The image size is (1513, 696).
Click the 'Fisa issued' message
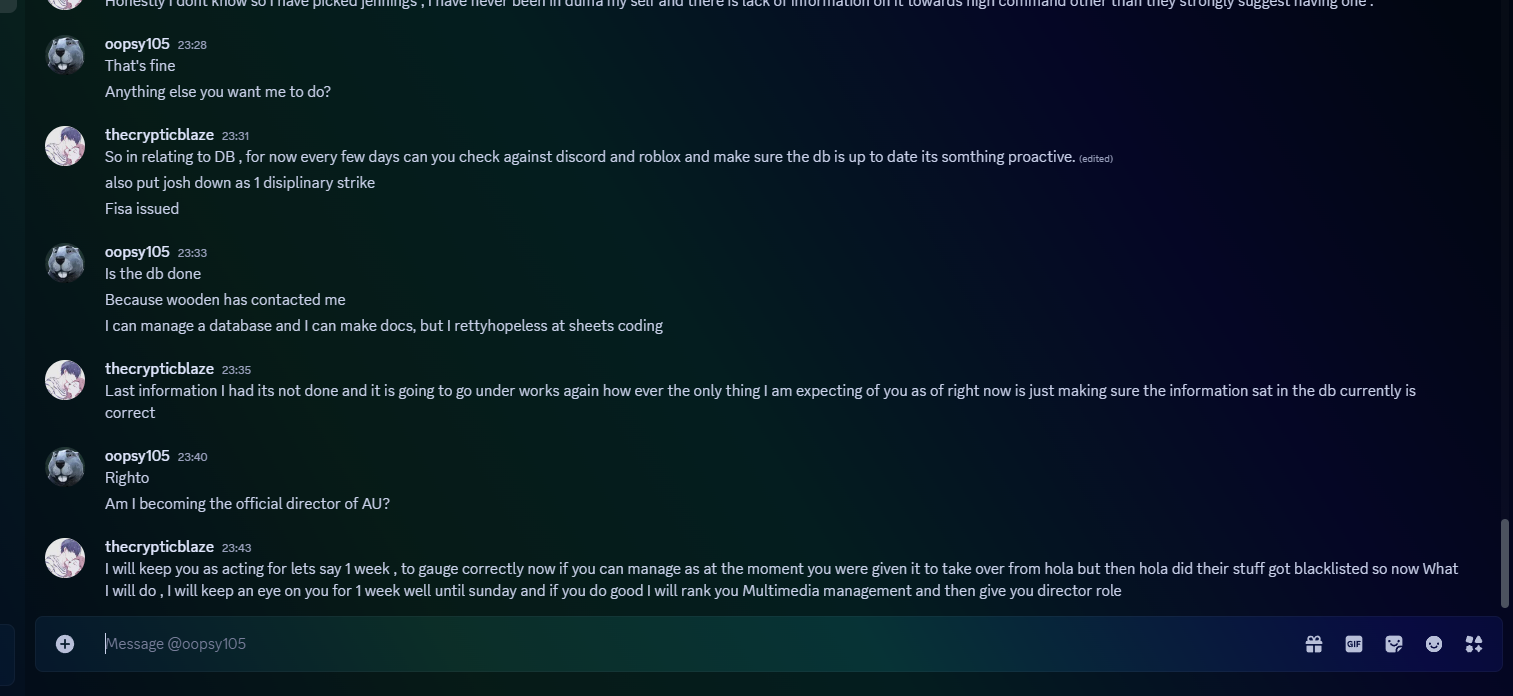[x=142, y=209]
